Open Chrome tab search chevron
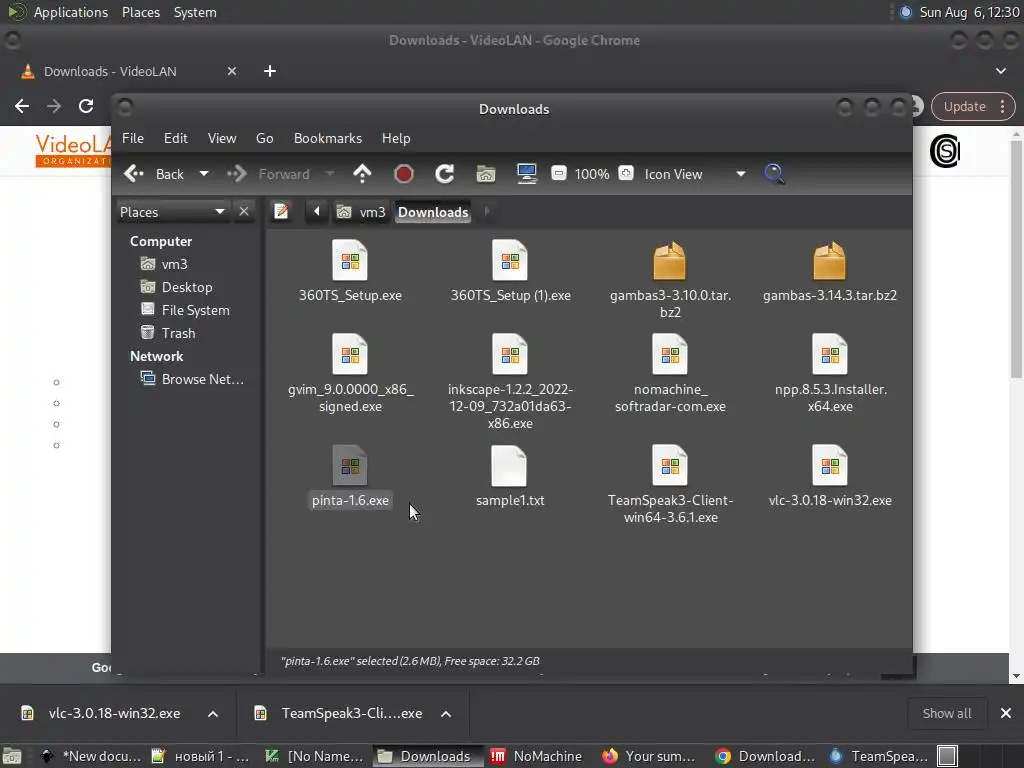The width and height of the screenshot is (1024, 768). (1001, 71)
